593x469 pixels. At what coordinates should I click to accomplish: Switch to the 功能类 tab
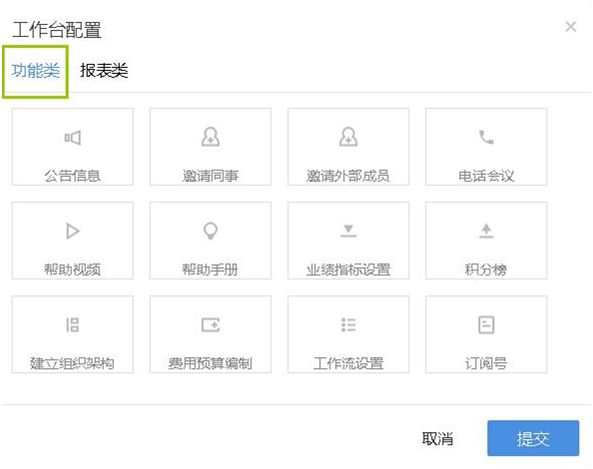(x=36, y=71)
